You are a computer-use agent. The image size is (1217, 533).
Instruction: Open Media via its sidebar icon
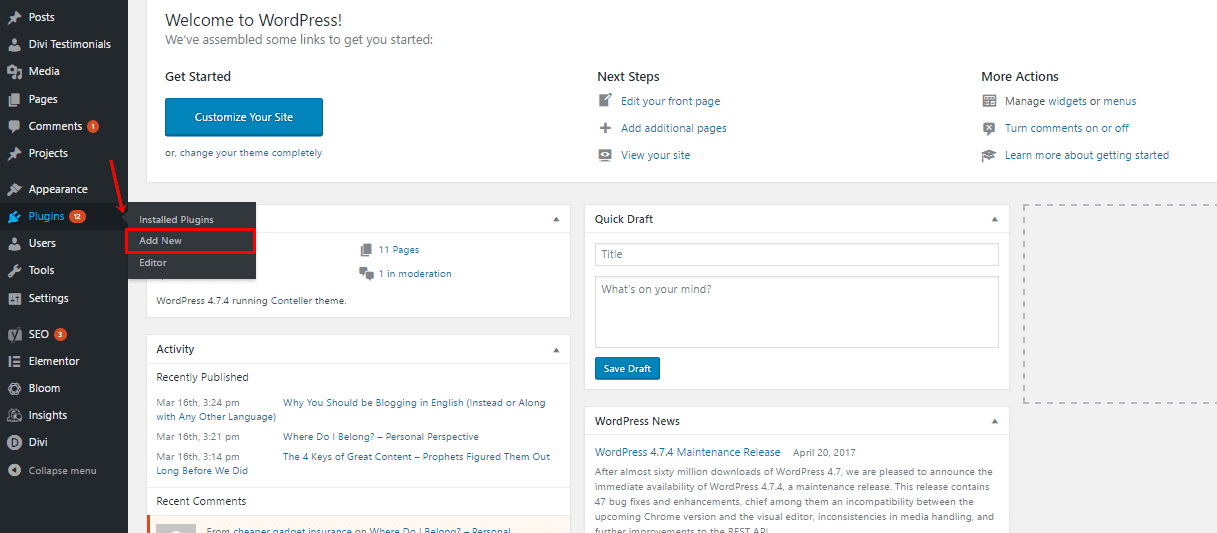tap(14, 72)
